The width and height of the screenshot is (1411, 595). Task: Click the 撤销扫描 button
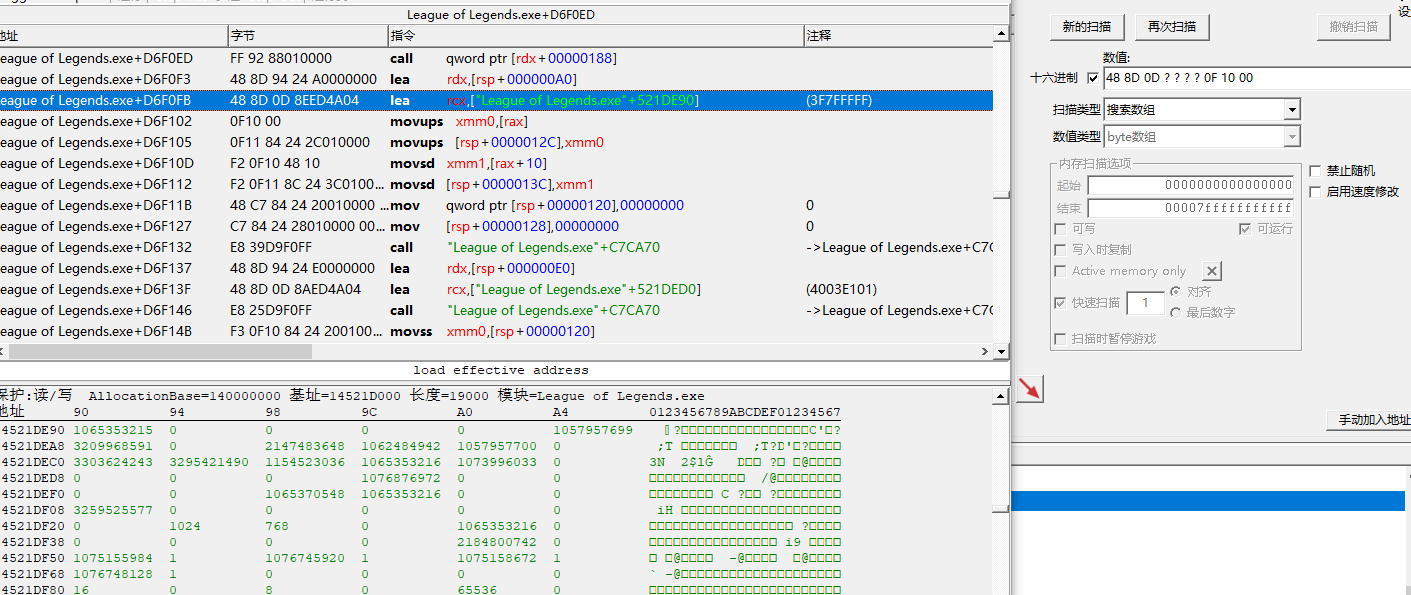[x=1353, y=27]
